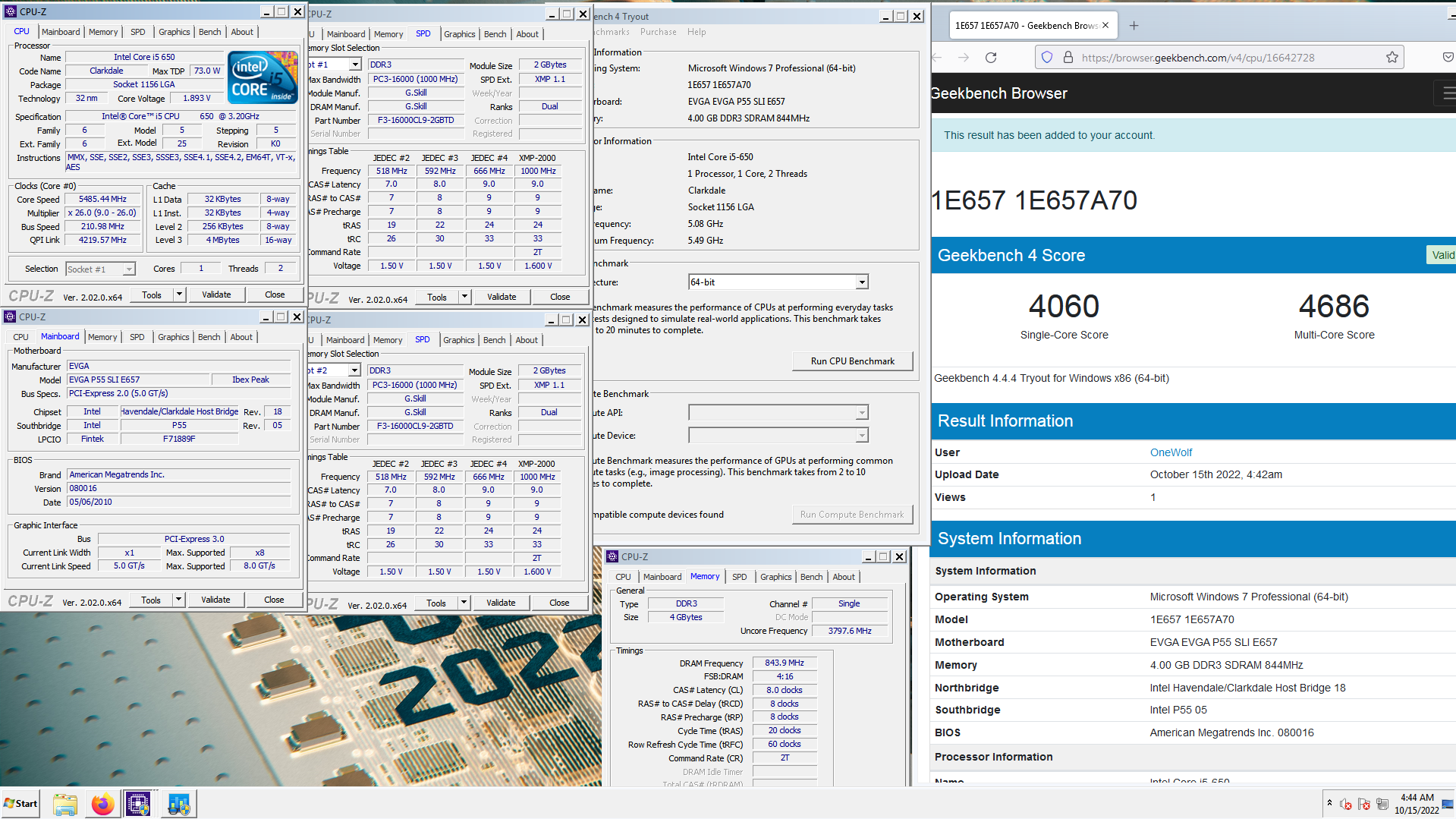Open Action Center flag tray icon
The height and width of the screenshot is (819, 1456).
click(1363, 804)
